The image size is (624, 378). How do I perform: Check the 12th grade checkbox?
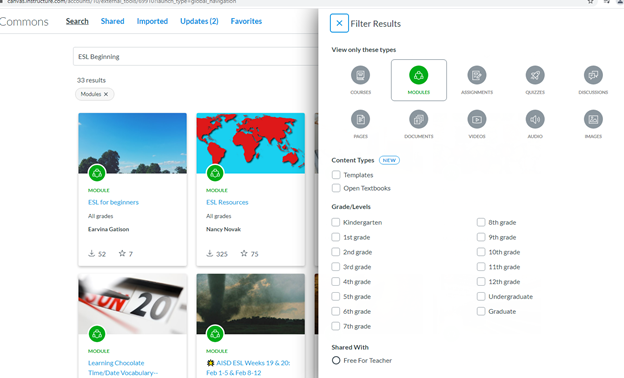[x=481, y=282]
